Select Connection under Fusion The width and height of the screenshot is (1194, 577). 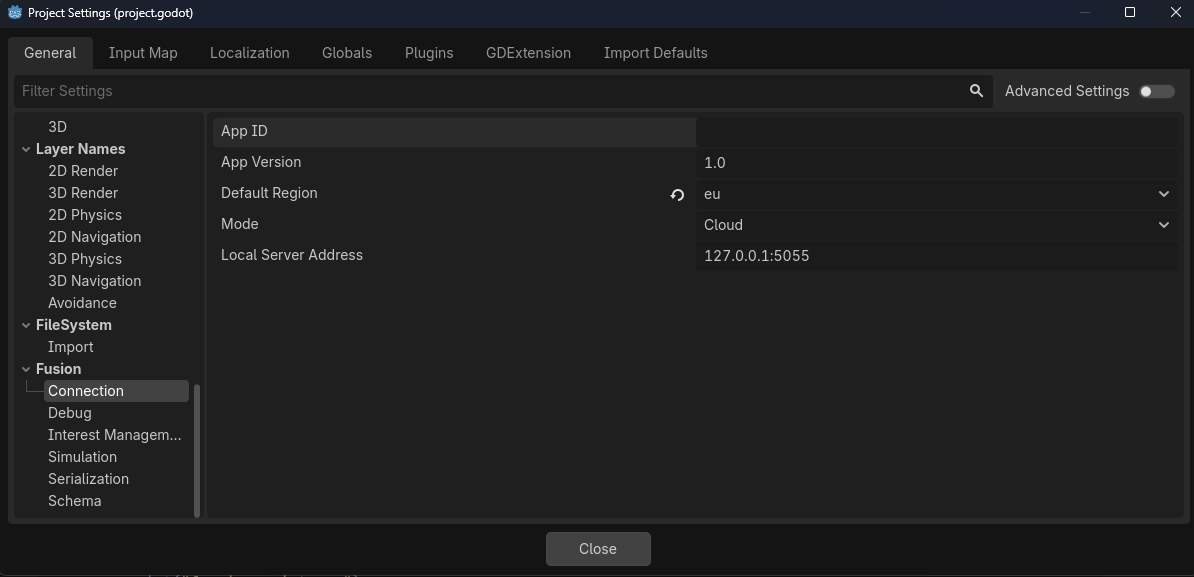116,391
